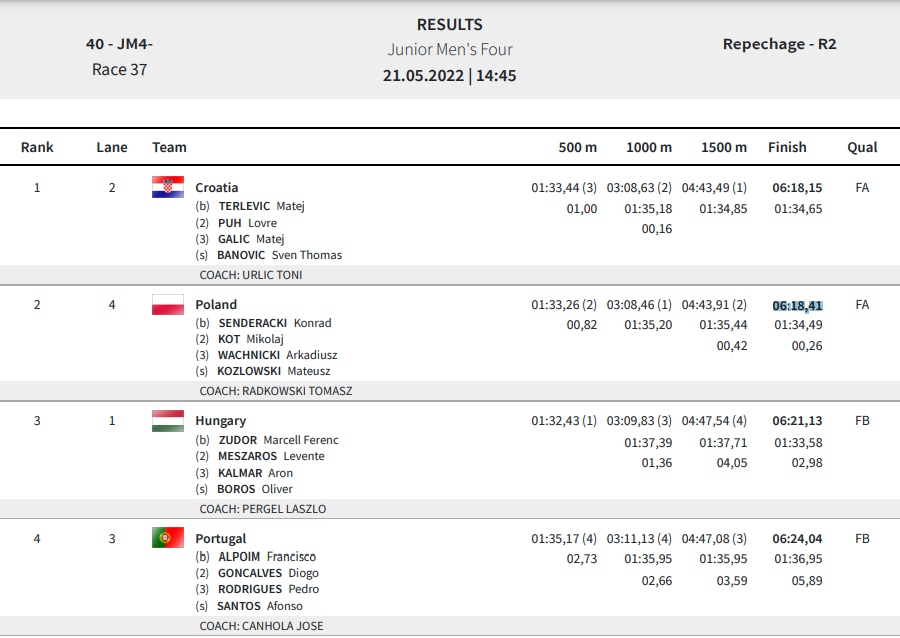Click the Rank column header
The image size is (900, 638).
click(x=37, y=147)
